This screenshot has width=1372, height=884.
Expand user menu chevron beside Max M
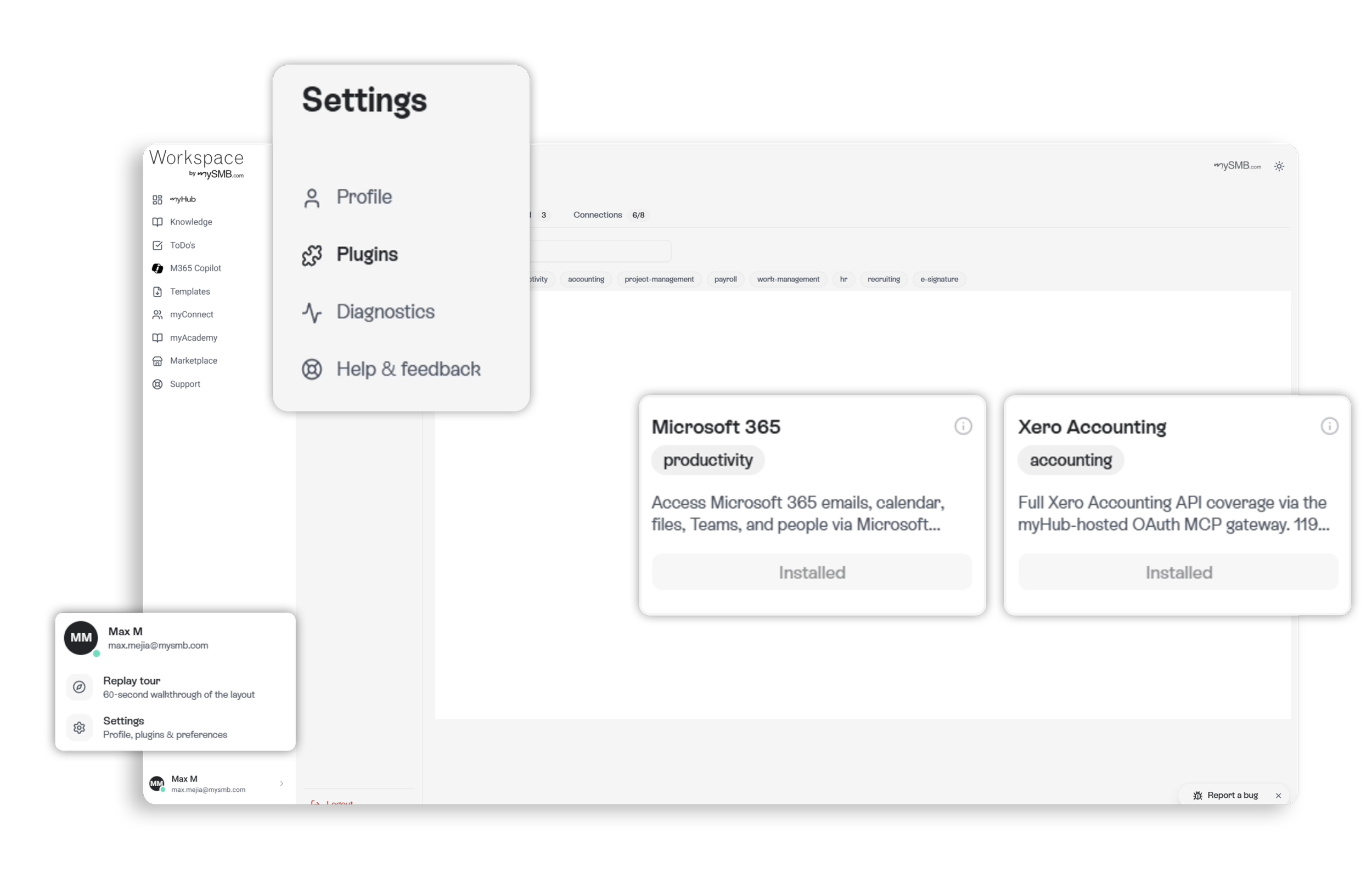pyautogui.click(x=282, y=784)
